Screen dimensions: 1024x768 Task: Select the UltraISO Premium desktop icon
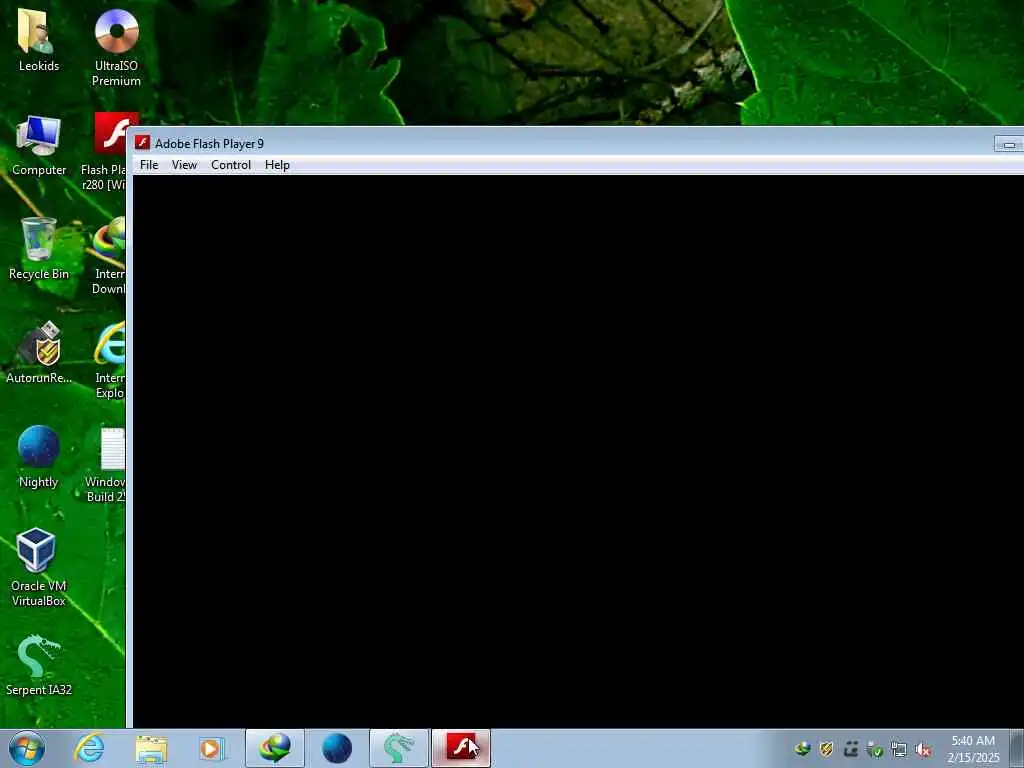tap(116, 47)
